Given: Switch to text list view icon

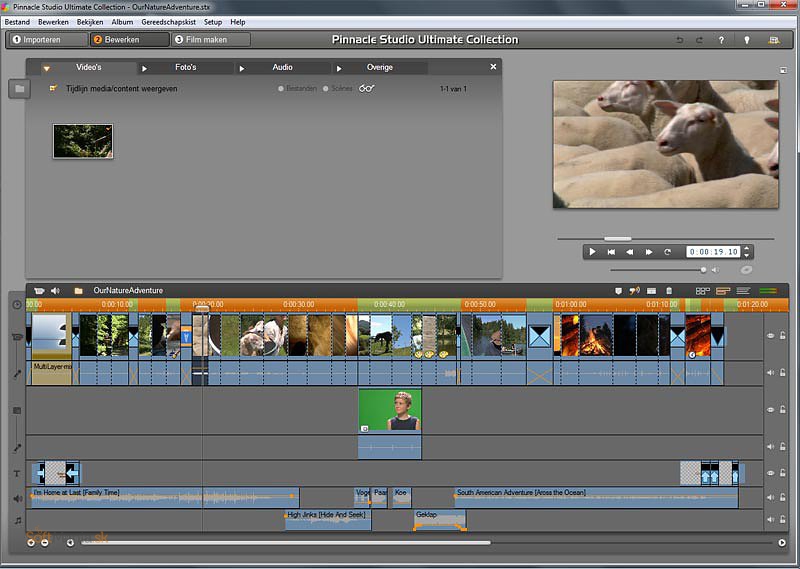Looking at the screenshot, I should [743, 291].
